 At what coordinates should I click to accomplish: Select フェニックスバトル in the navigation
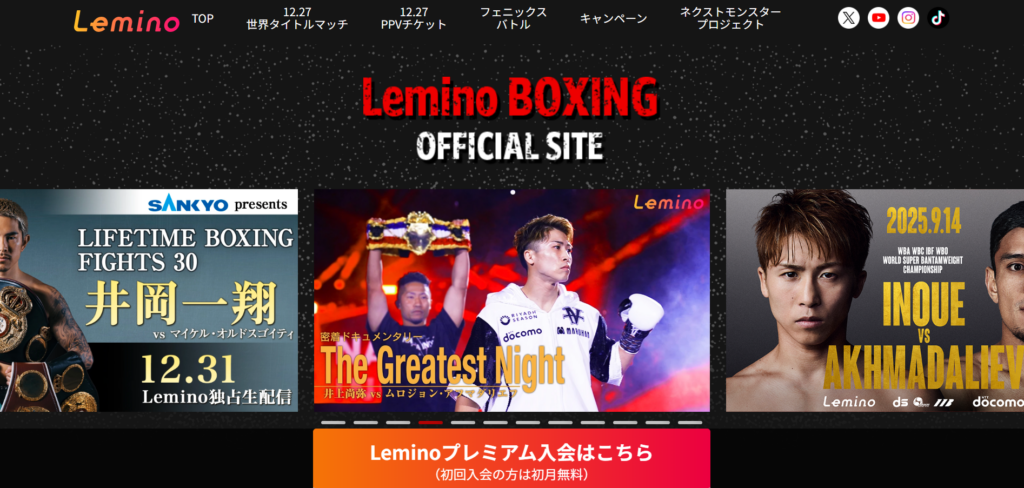(513, 18)
